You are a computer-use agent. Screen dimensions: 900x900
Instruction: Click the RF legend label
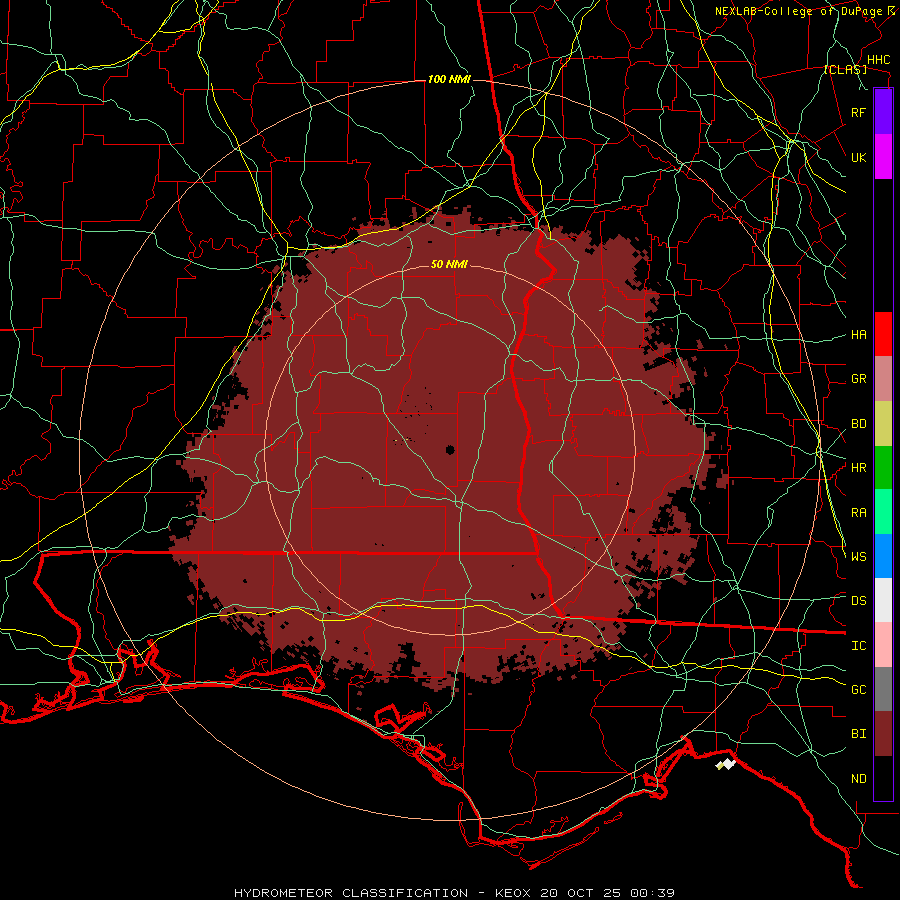(x=859, y=112)
